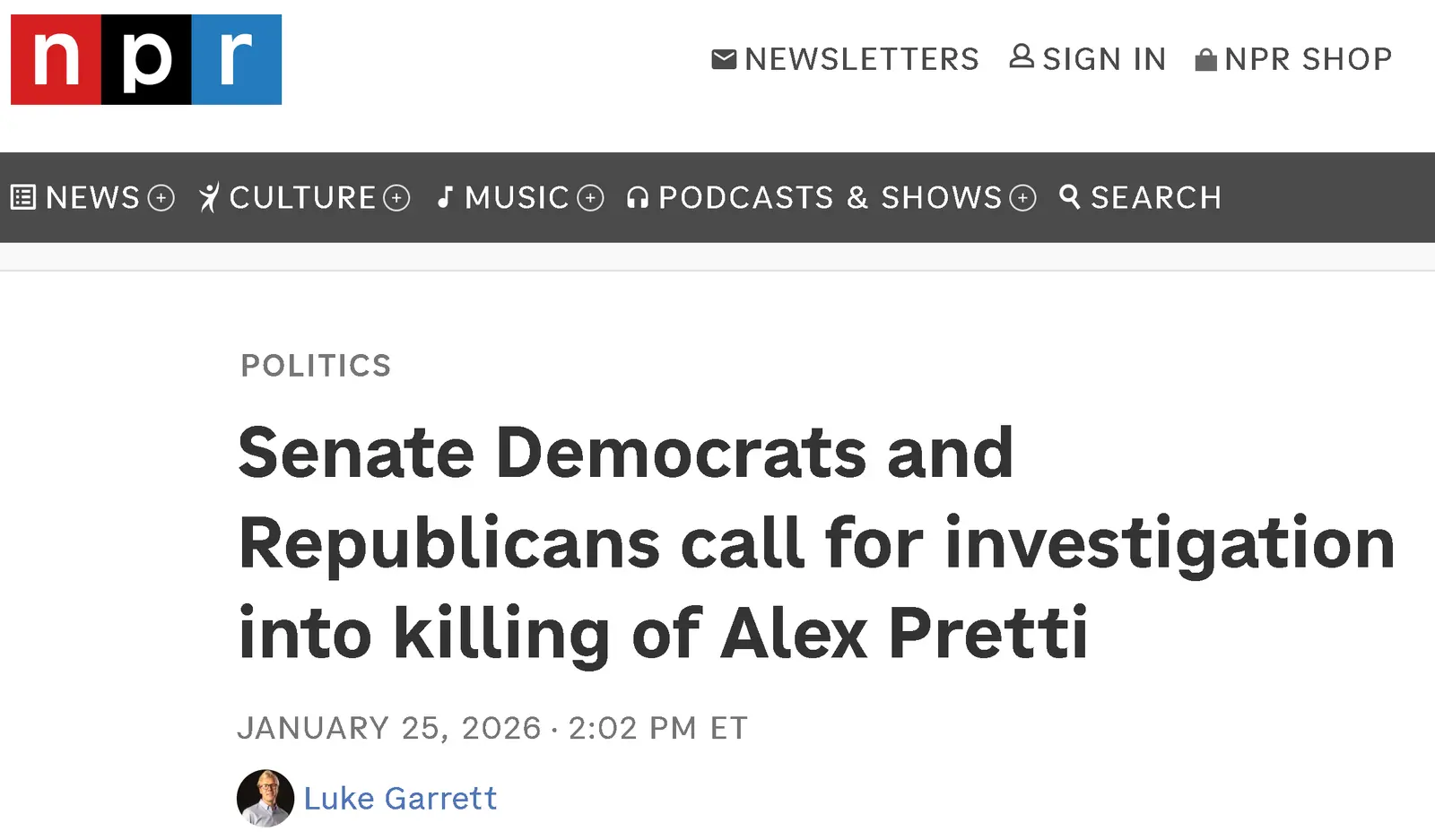Open the Podcasts & Shows menu item

[830, 197]
